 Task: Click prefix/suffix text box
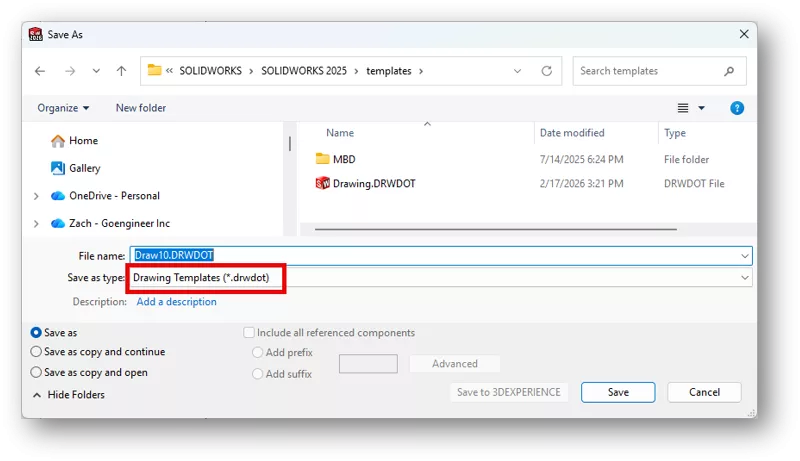point(368,364)
